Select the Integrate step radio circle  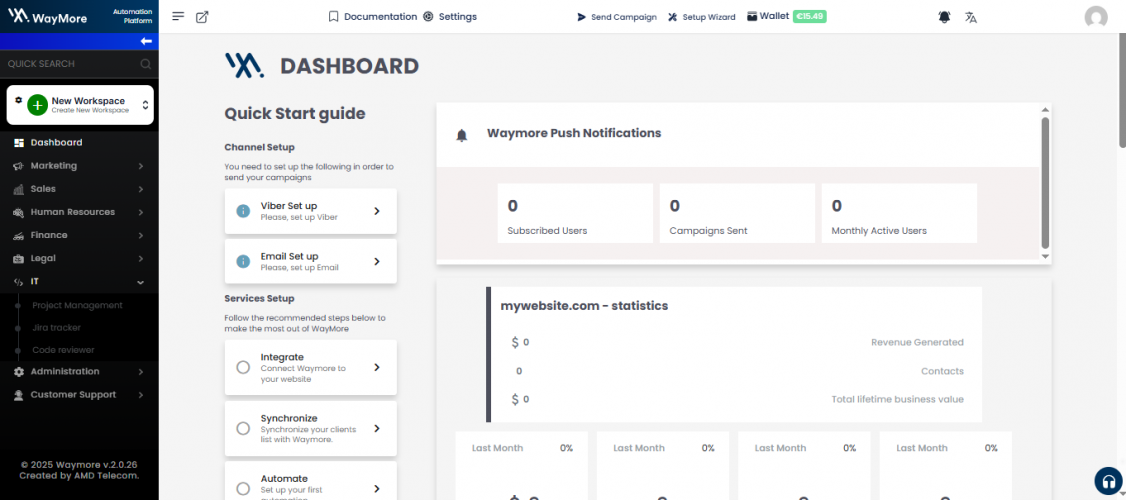243,367
